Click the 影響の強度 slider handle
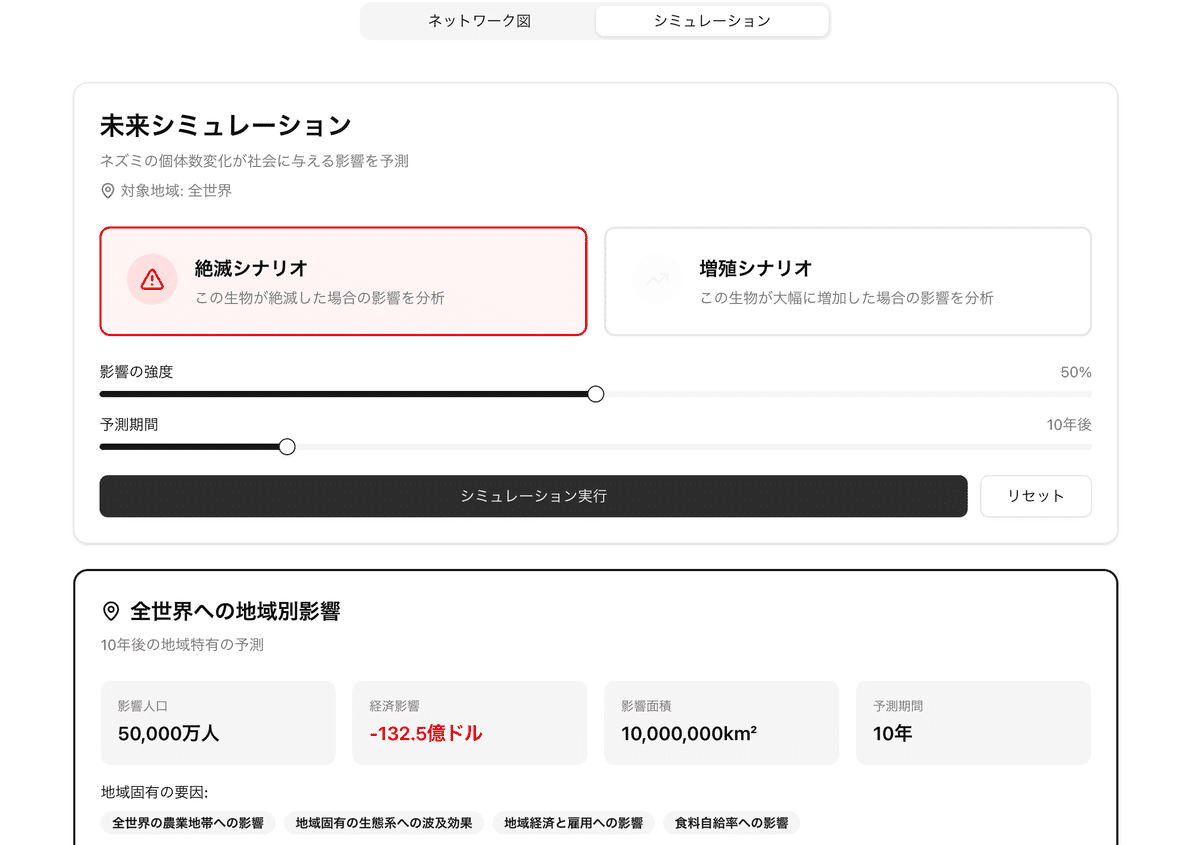Image resolution: width=1200 pixels, height=845 pixels. click(596, 394)
